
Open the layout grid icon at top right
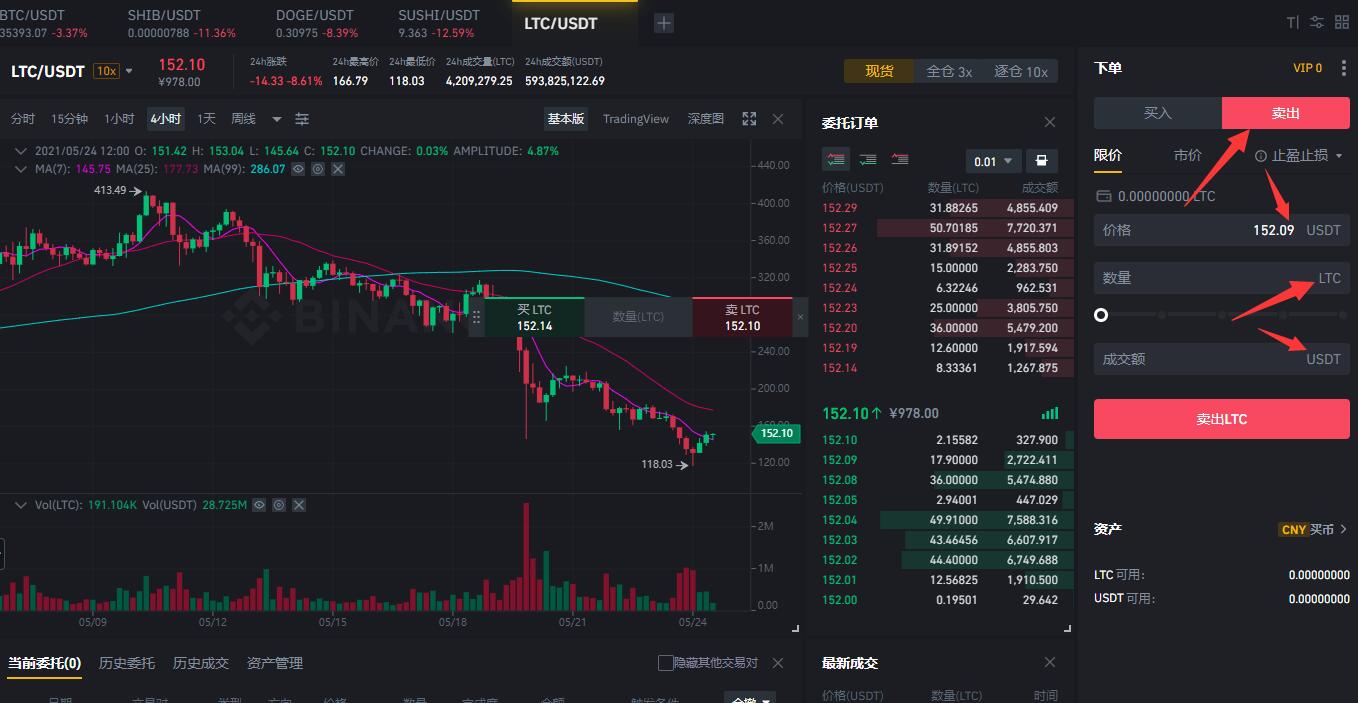1341,22
